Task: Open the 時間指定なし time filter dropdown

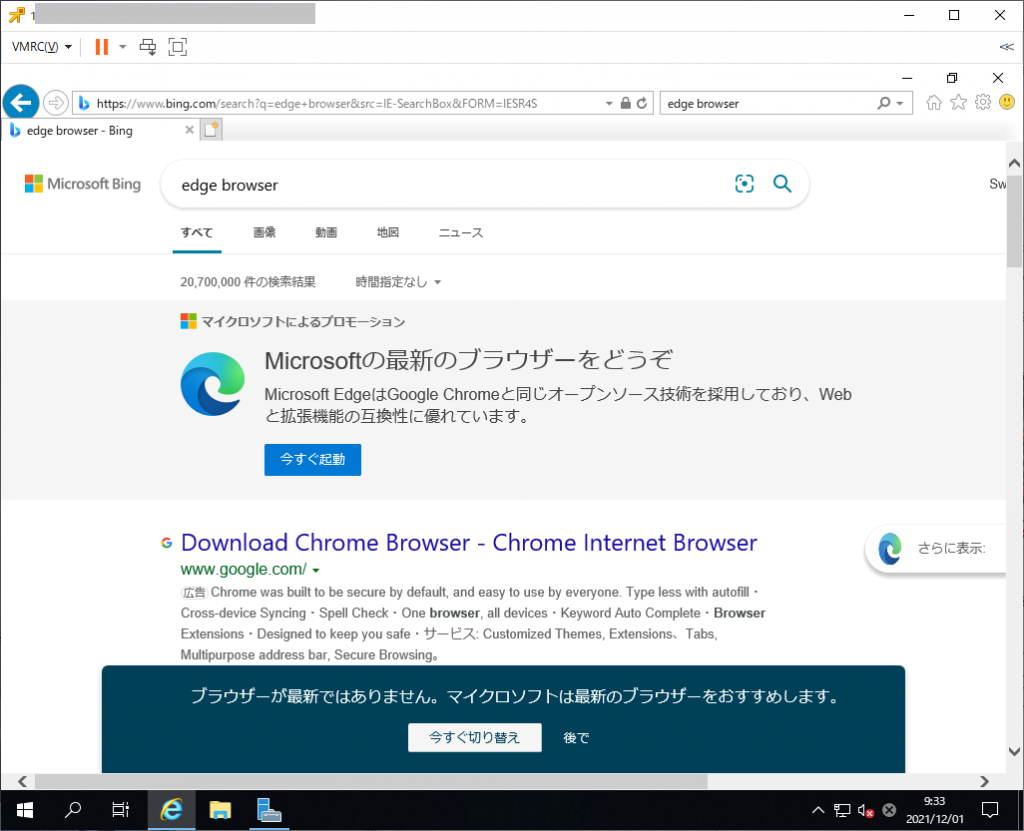Action: pyautogui.click(x=398, y=282)
